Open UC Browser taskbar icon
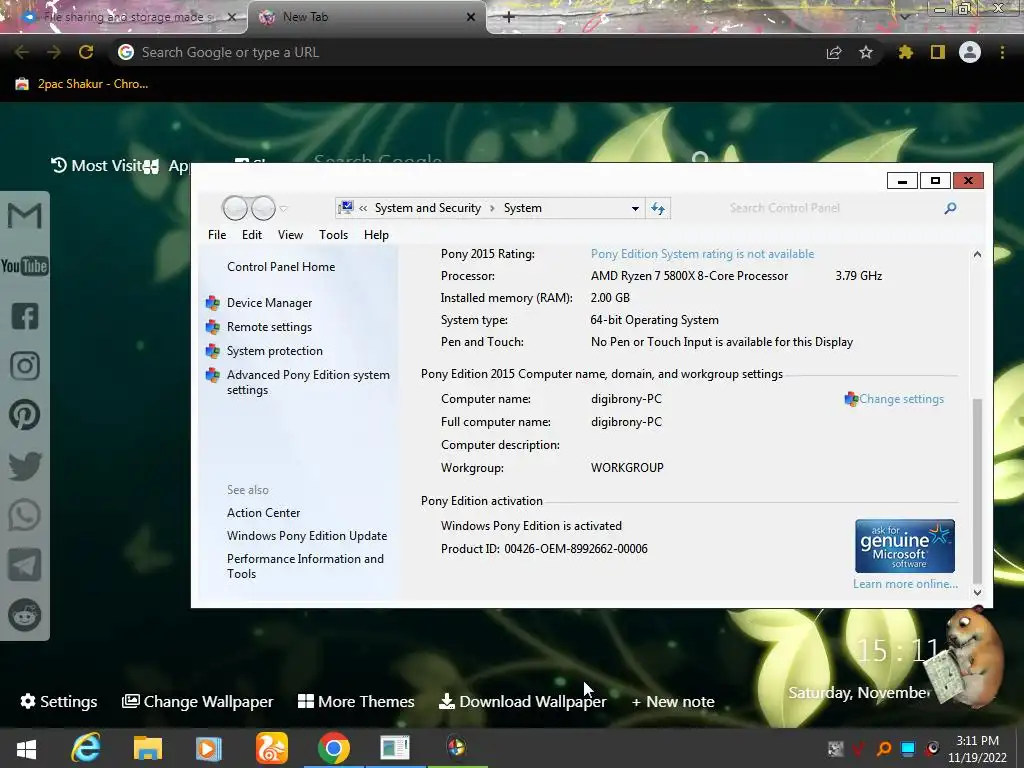This screenshot has width=1024, height=768. pos(271,747)
